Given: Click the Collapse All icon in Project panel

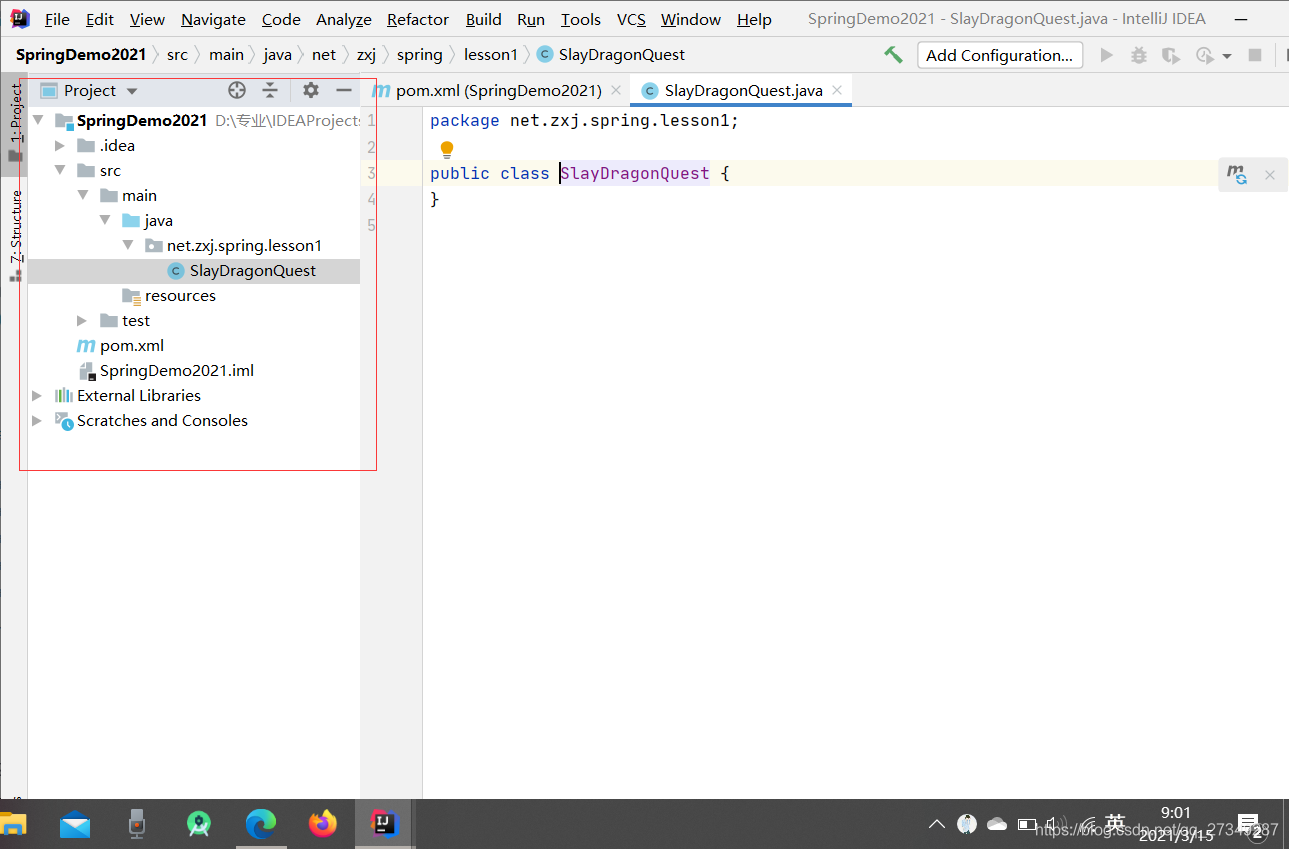Looking at the screenshot, I should pos(270,90).
